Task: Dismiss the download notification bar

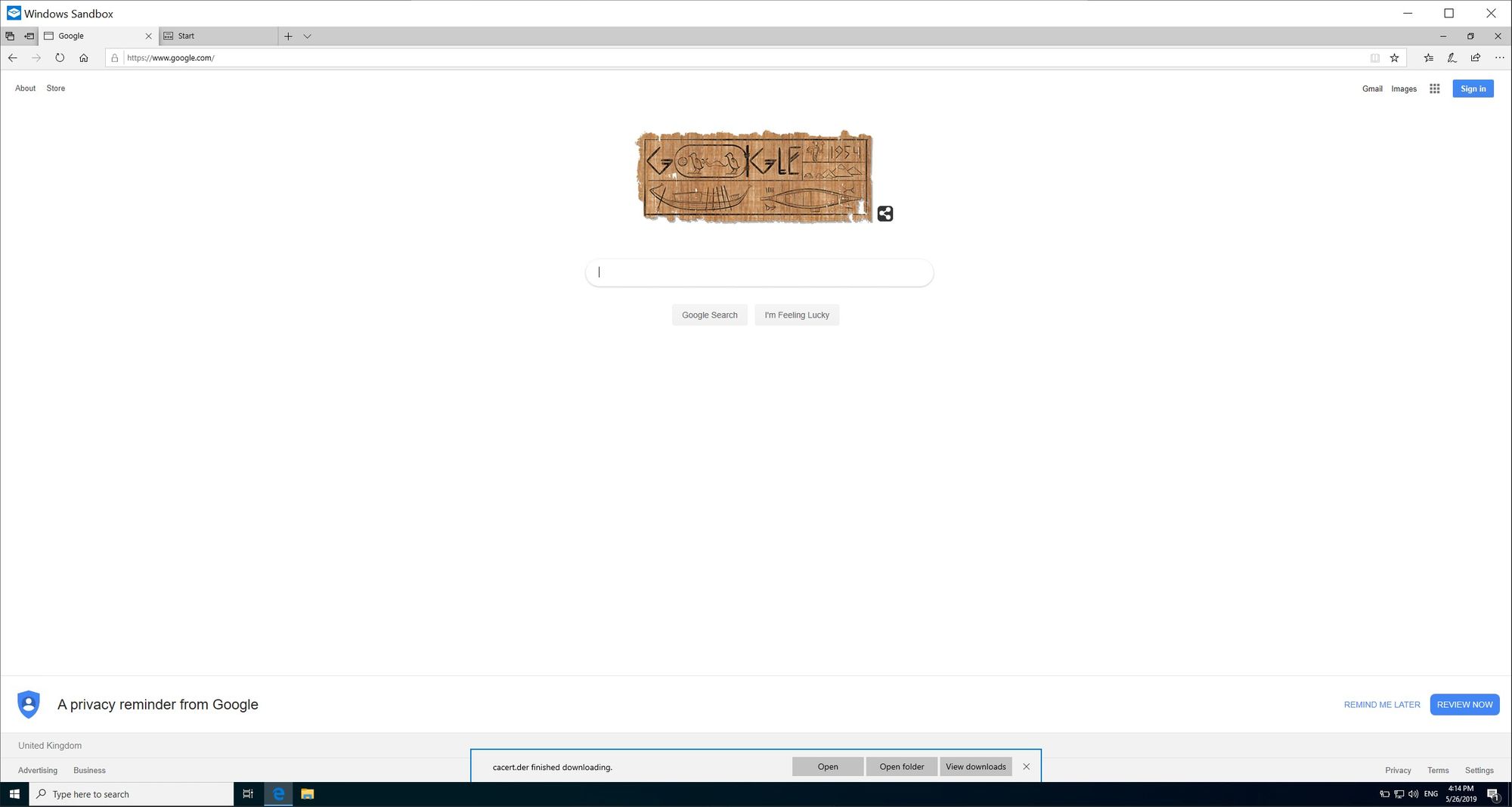Action: [x=1026, y=766]
